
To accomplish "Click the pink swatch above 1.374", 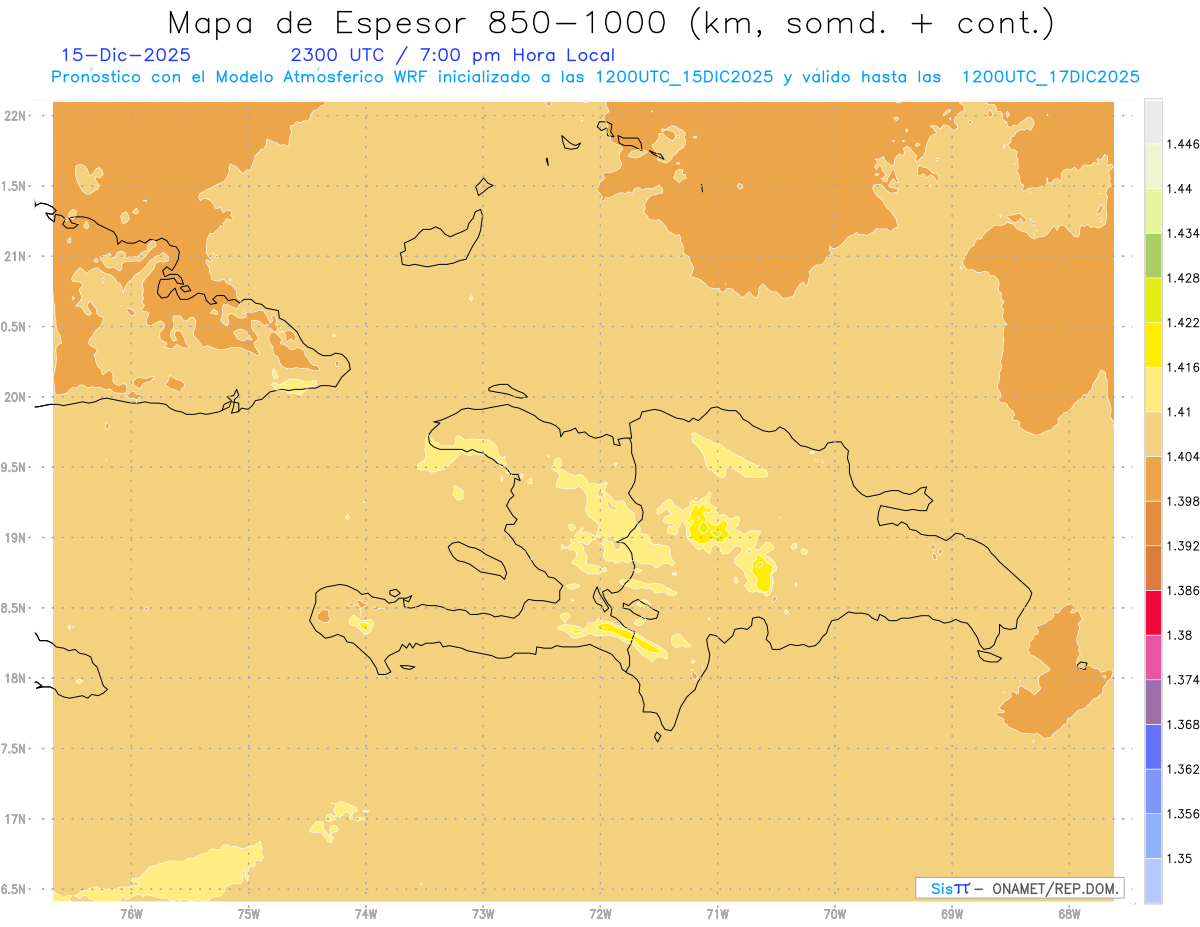I will click(x=1153, y=657).
